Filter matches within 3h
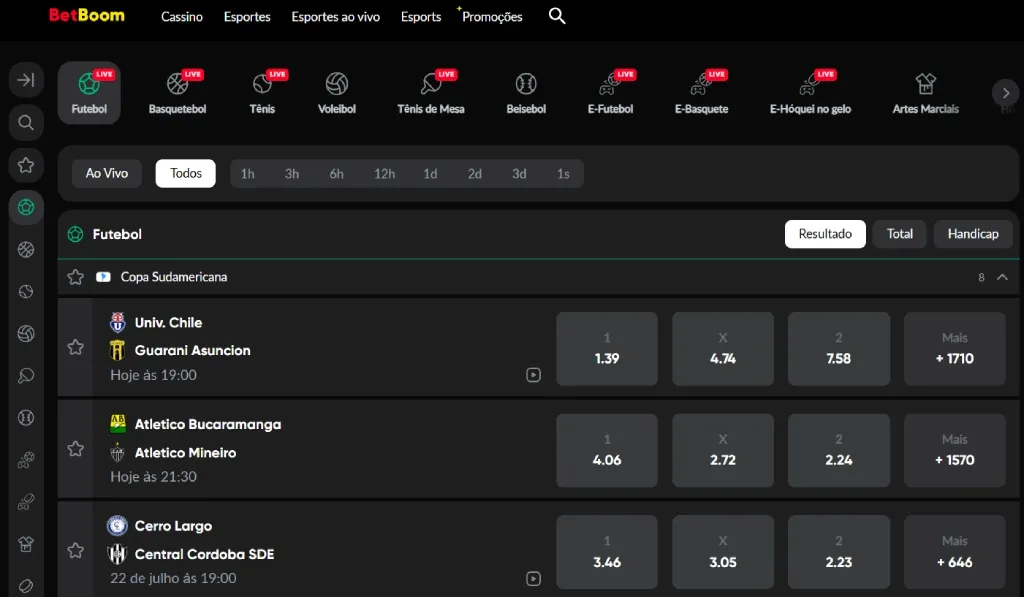 (292, 174)
